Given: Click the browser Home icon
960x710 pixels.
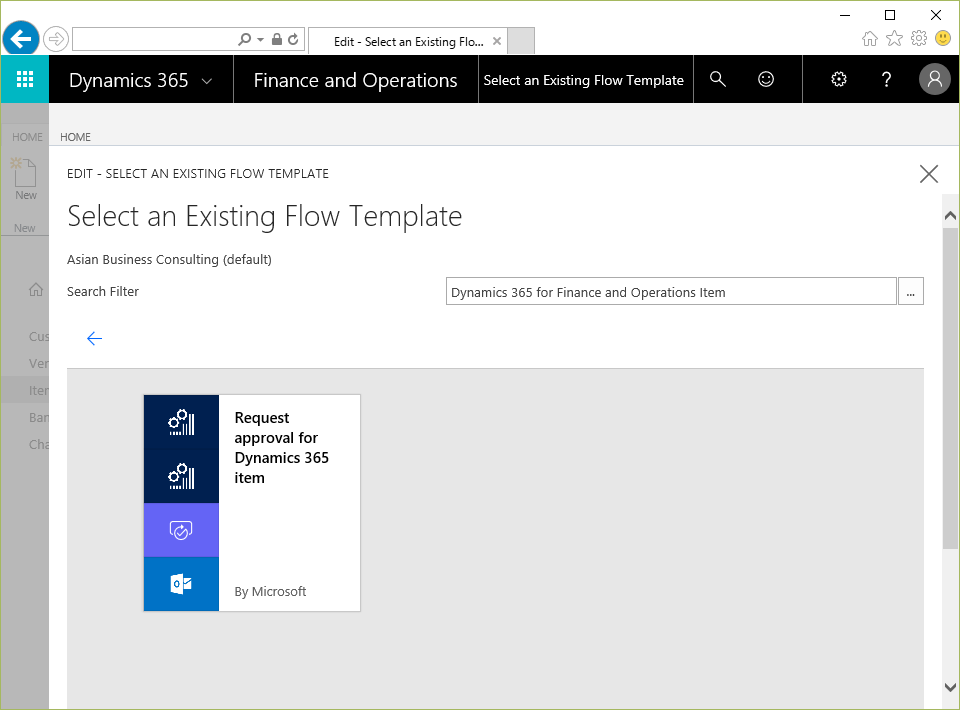Looking at the screenshot, I should click(x=869, y=39).
